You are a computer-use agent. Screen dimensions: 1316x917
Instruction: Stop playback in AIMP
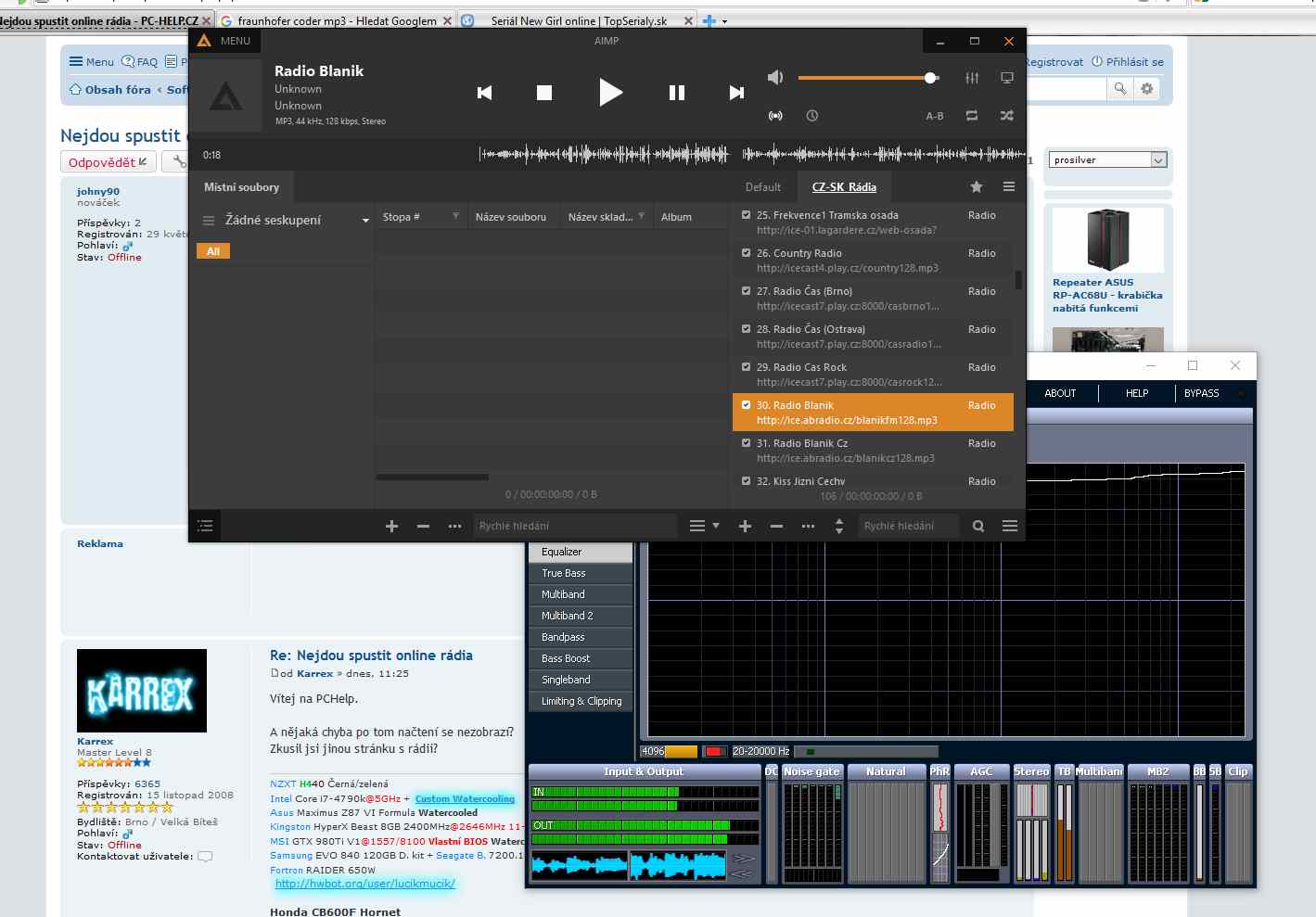(x=544, y=93)
